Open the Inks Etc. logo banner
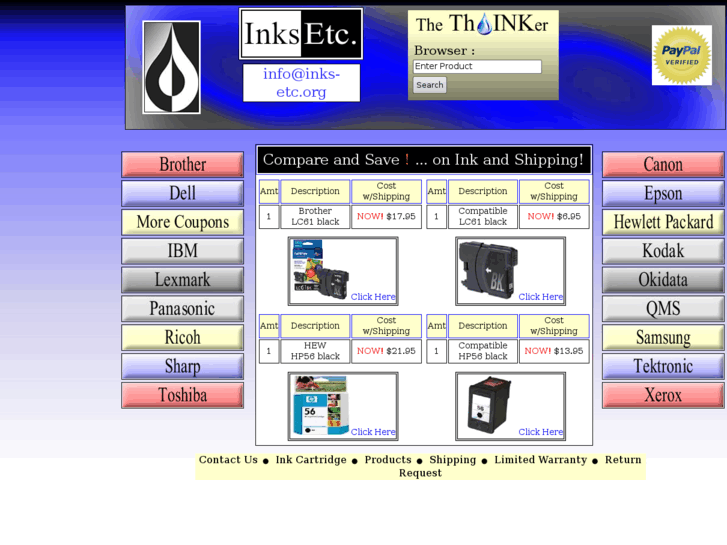The width and height of the screenshot is (727, 545). click(x=301, y=34)
